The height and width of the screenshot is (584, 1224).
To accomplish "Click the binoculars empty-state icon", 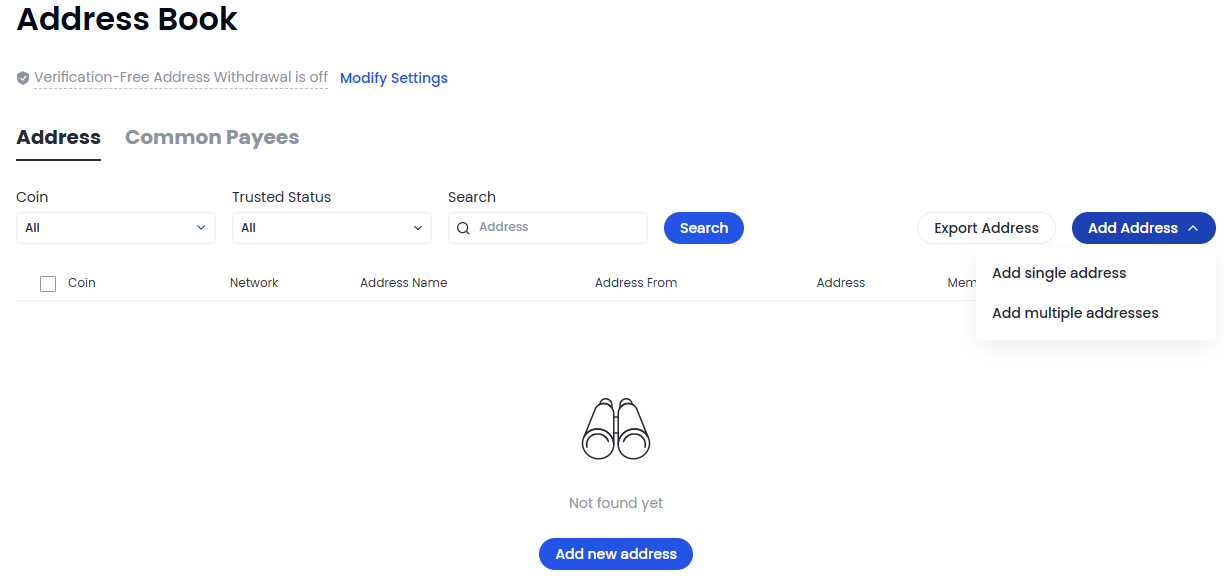I will [x=616, y=429].
